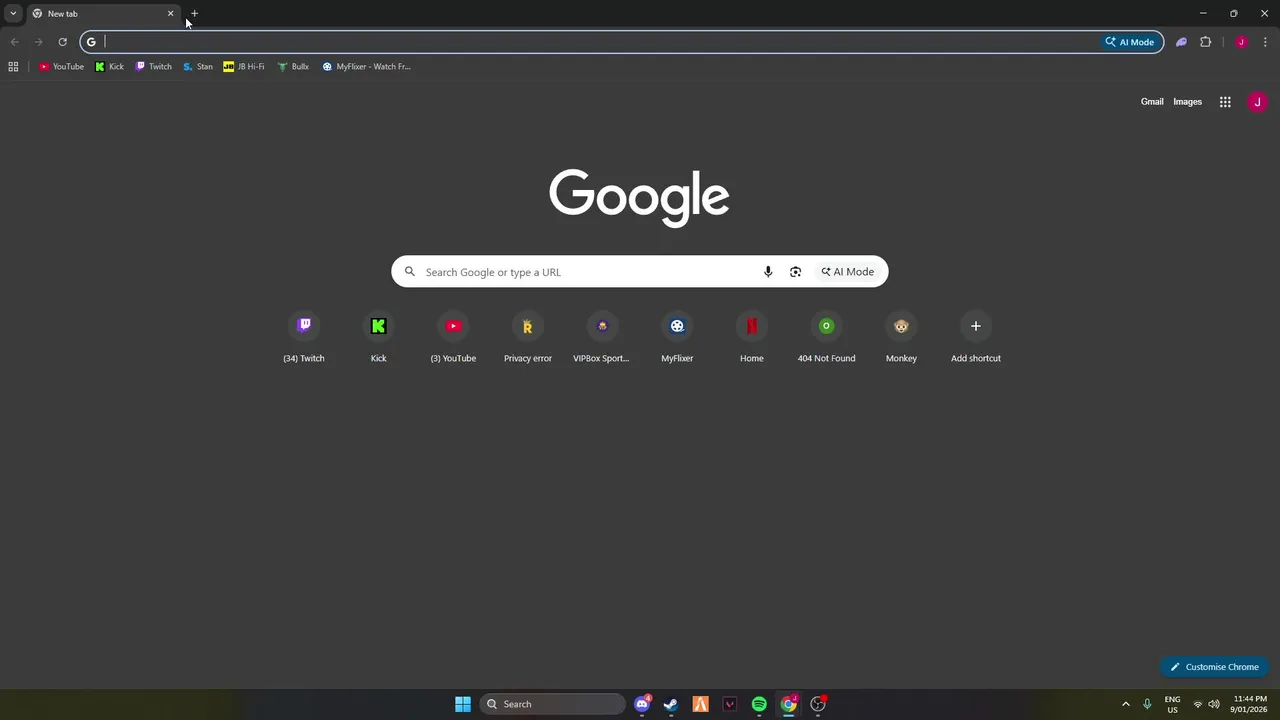Open Steam from the taskbar
The image size is (1280, 720).
671,704
